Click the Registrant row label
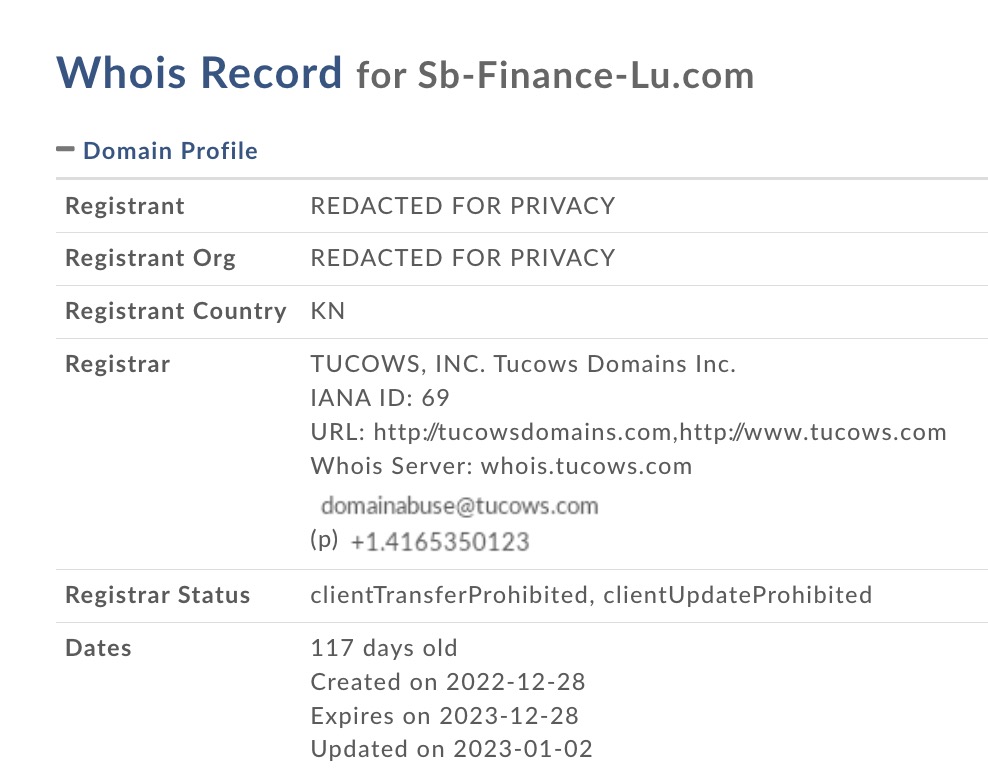Screen dimensions: 988x774 coord(125,206)
